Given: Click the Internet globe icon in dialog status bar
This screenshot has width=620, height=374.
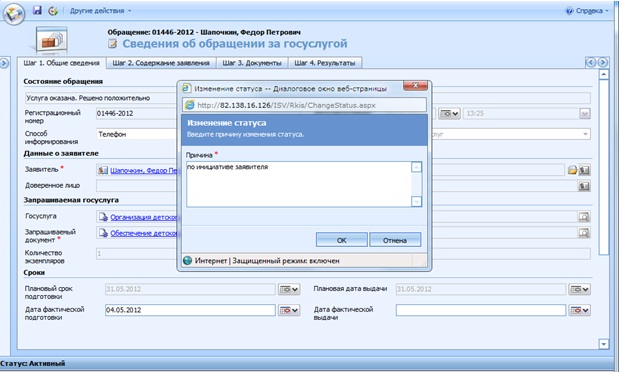Looking at the screenshot, I should pos(187,261).
